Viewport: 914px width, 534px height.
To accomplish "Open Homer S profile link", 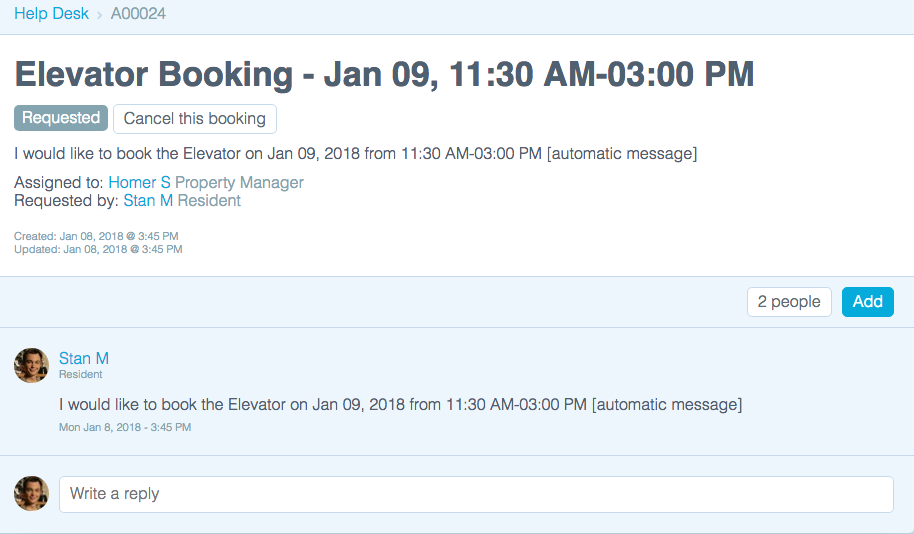I will (x=139, y=182).
